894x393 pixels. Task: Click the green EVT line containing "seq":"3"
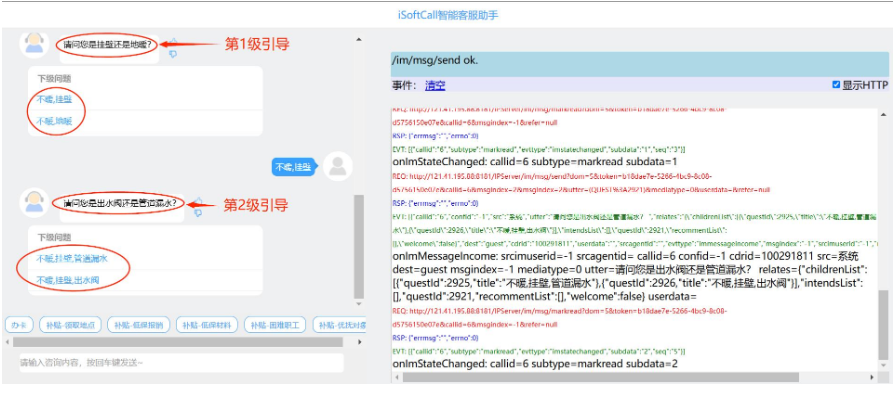point(539,149)
